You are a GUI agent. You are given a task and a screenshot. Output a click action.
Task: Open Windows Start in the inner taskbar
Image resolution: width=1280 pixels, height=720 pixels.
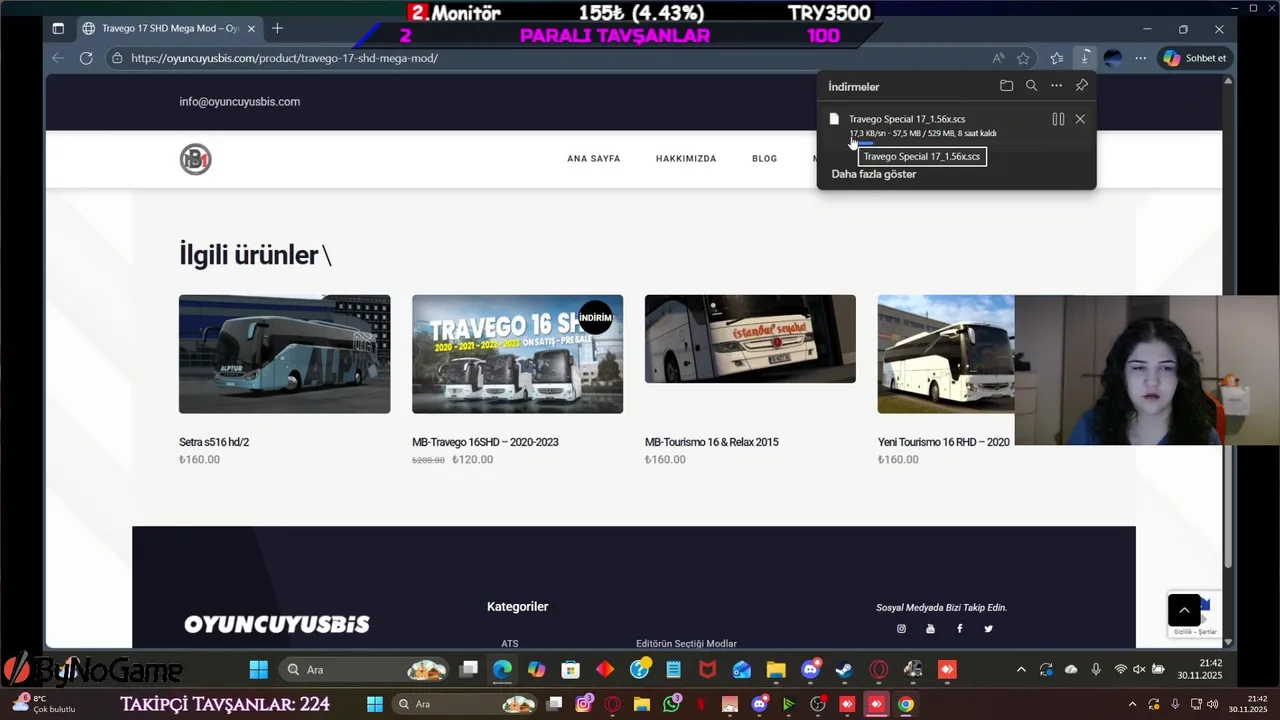pos(259,669)
